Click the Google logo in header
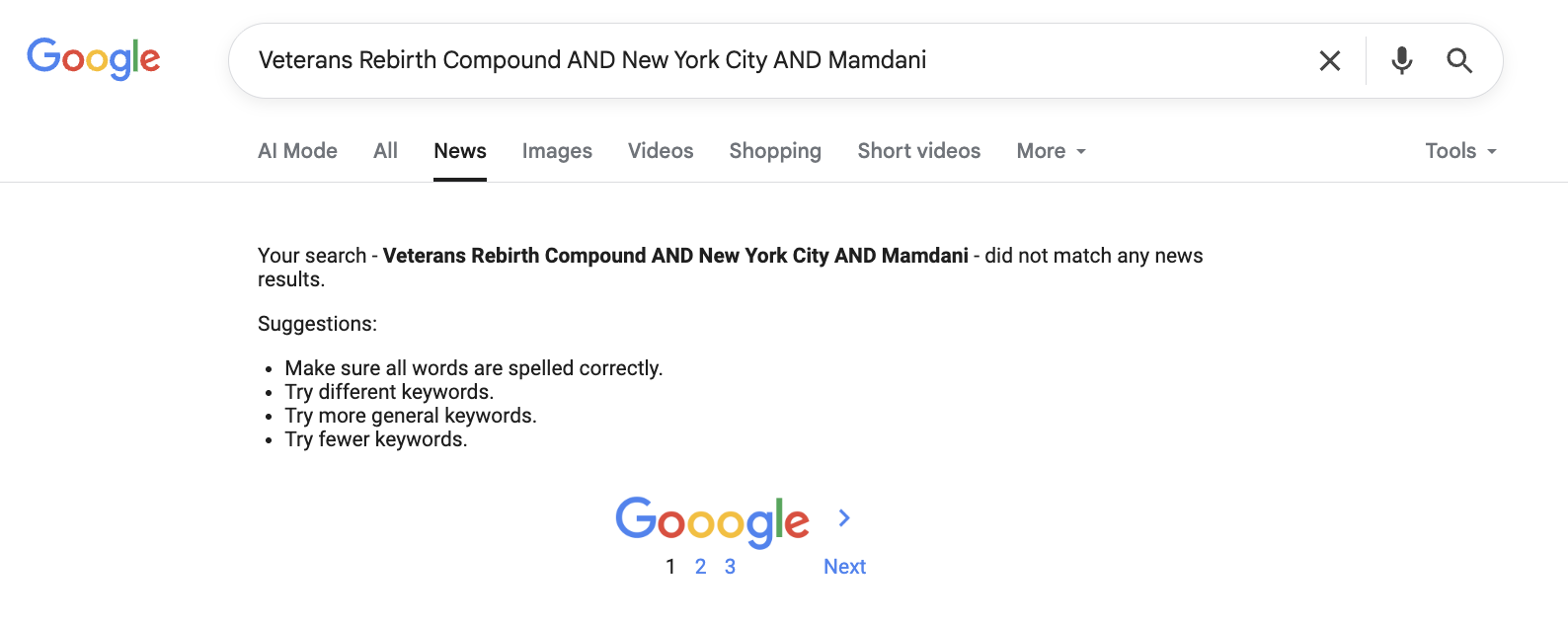 coord(94,59)
